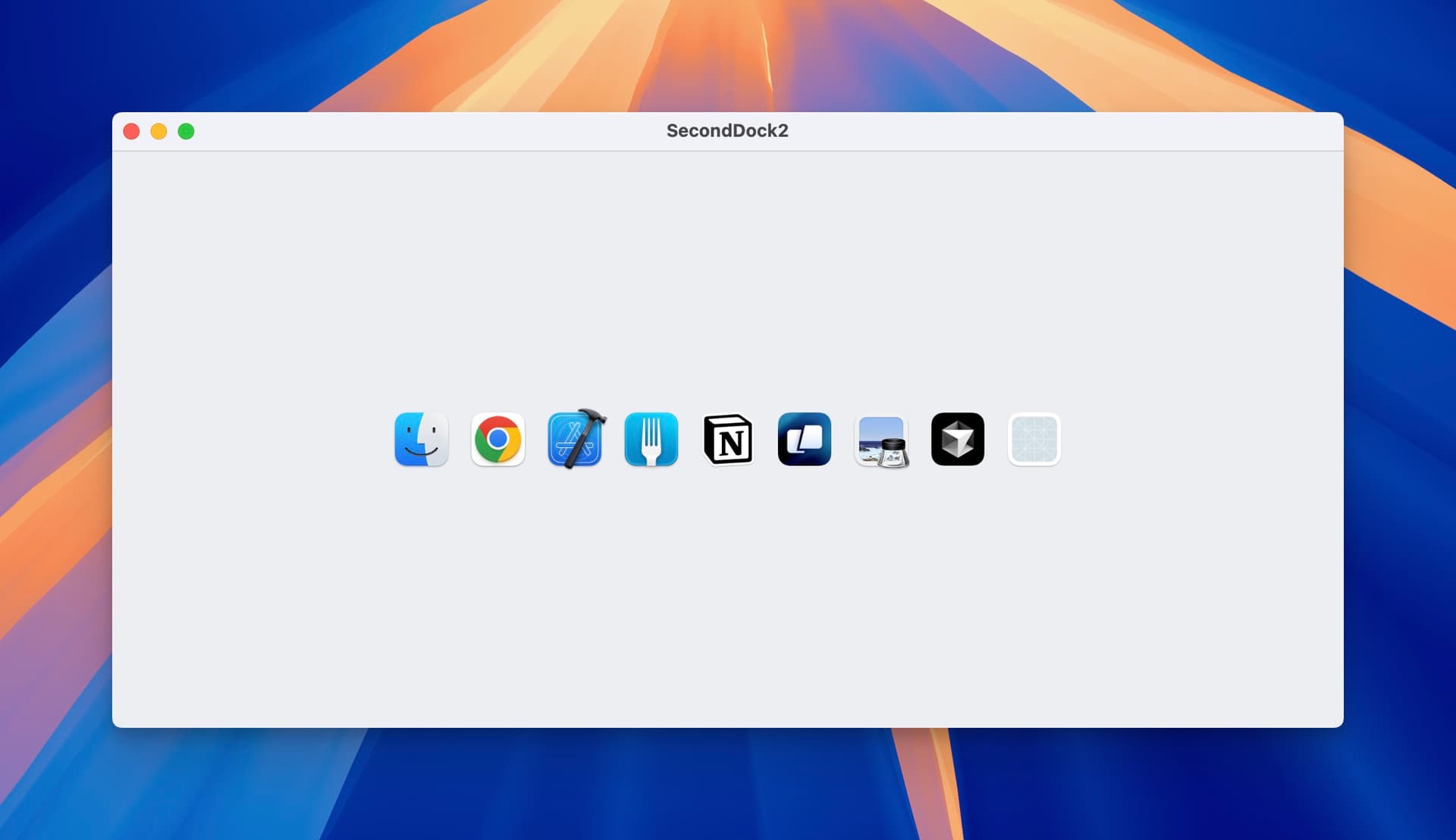Viewport: 1456px width, 840px height.
Task: Open the Xcode hammer icon
Action: tap(576, 439)
